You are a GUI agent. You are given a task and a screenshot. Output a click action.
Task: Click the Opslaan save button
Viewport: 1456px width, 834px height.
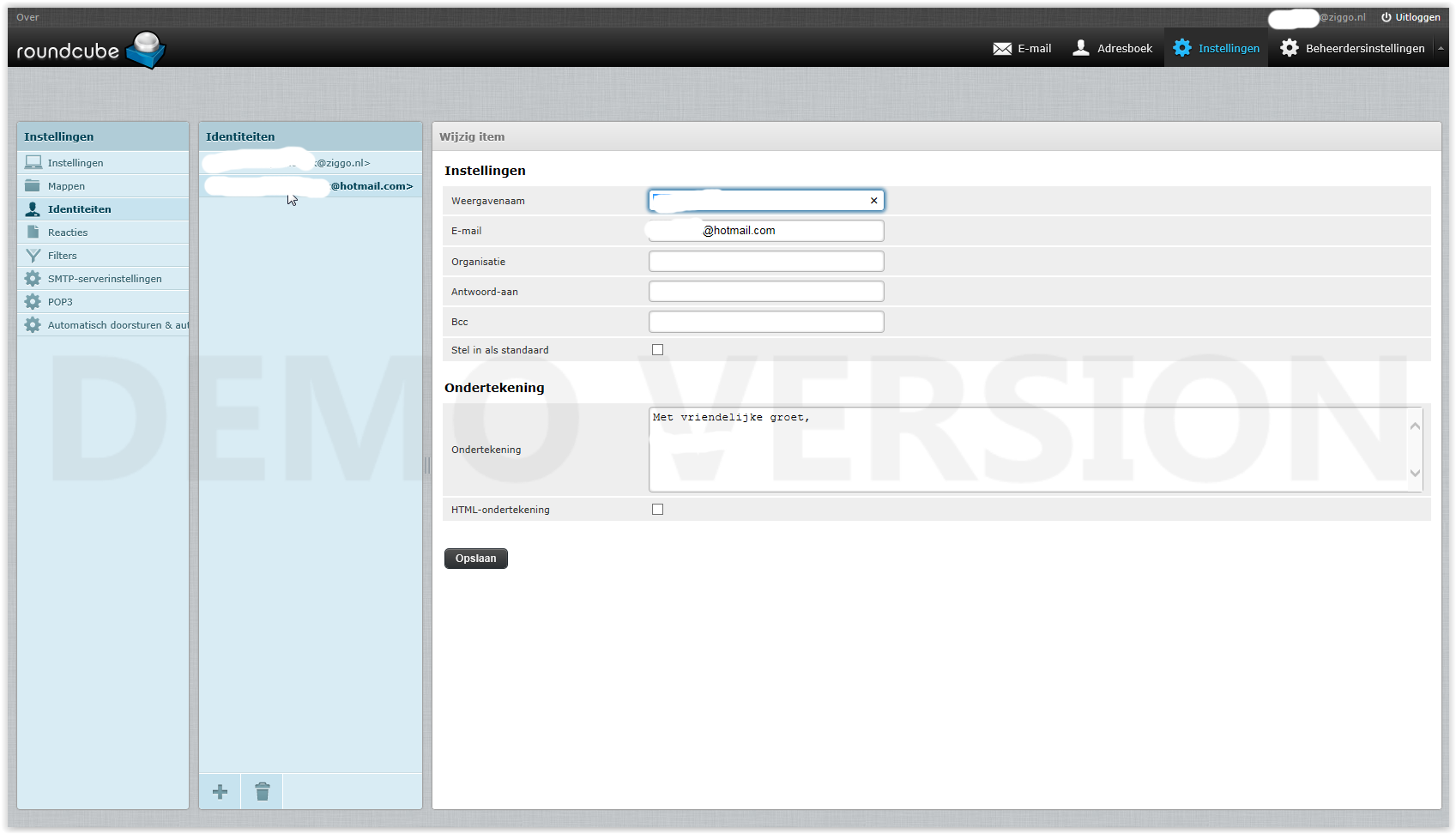coord(476,559)
